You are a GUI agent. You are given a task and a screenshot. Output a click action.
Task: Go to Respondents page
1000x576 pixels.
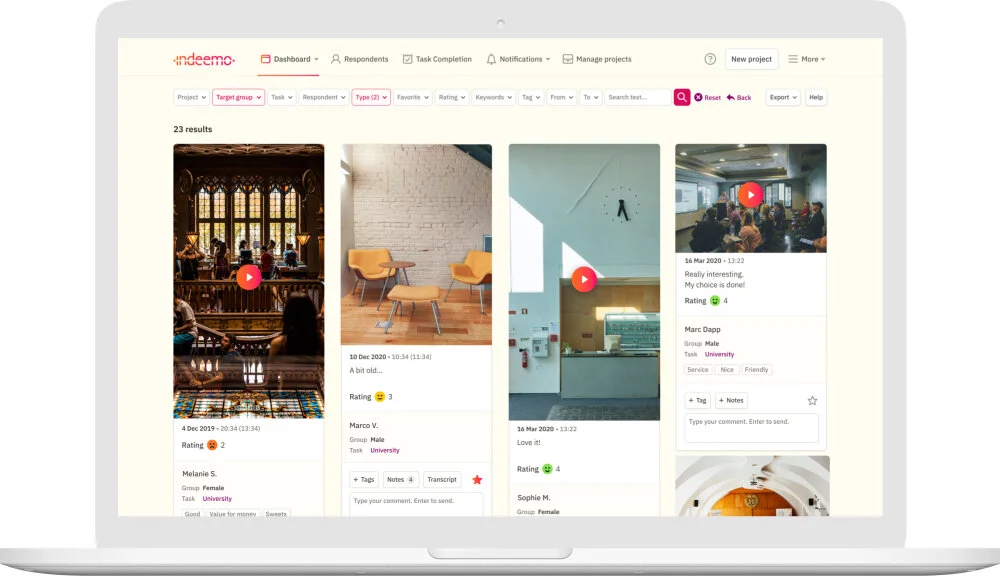tap(360, 59)
